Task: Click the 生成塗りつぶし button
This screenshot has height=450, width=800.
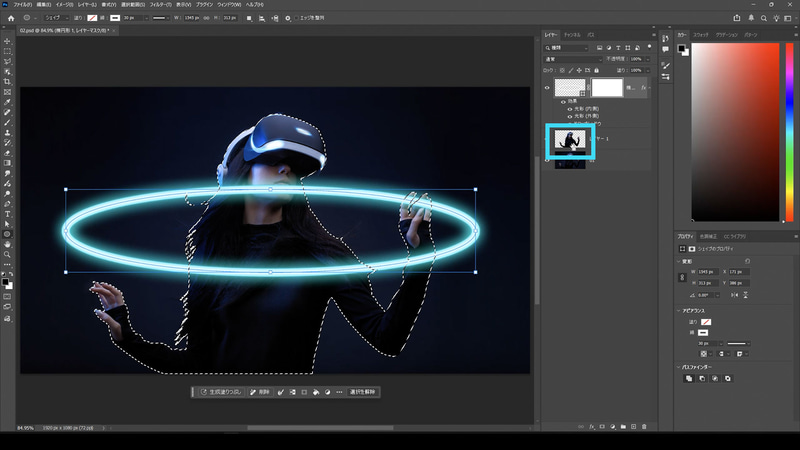Action: coord(220,392)
